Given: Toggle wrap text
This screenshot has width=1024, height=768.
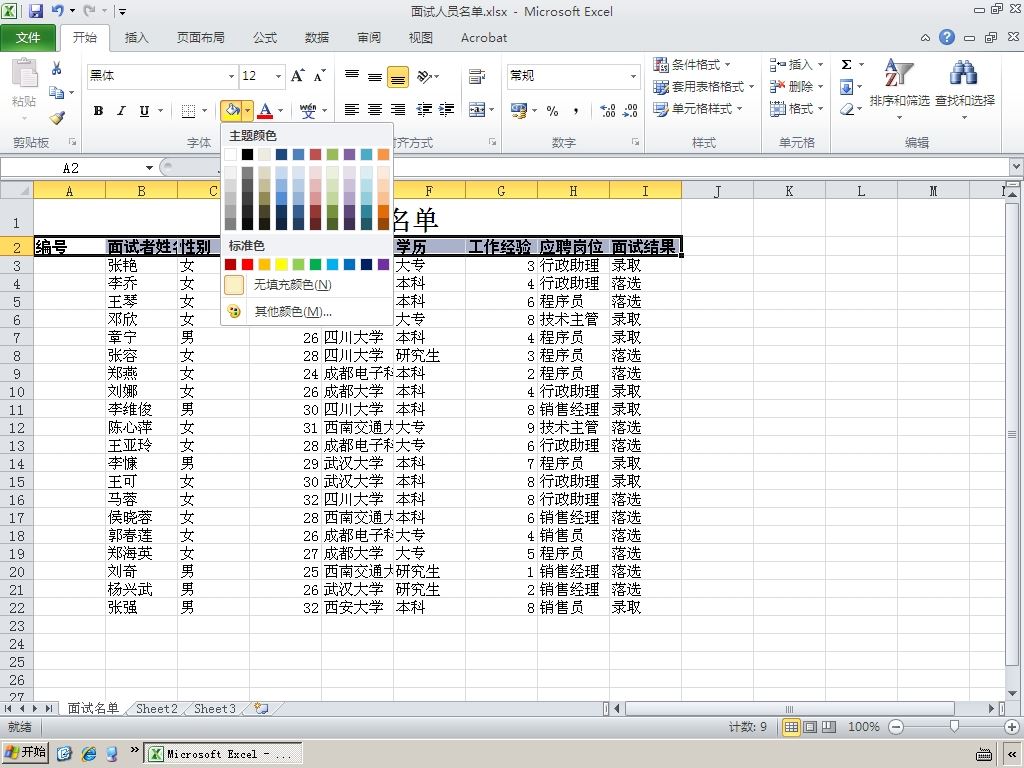Looking at the screenshot, I should pos(477,76).
